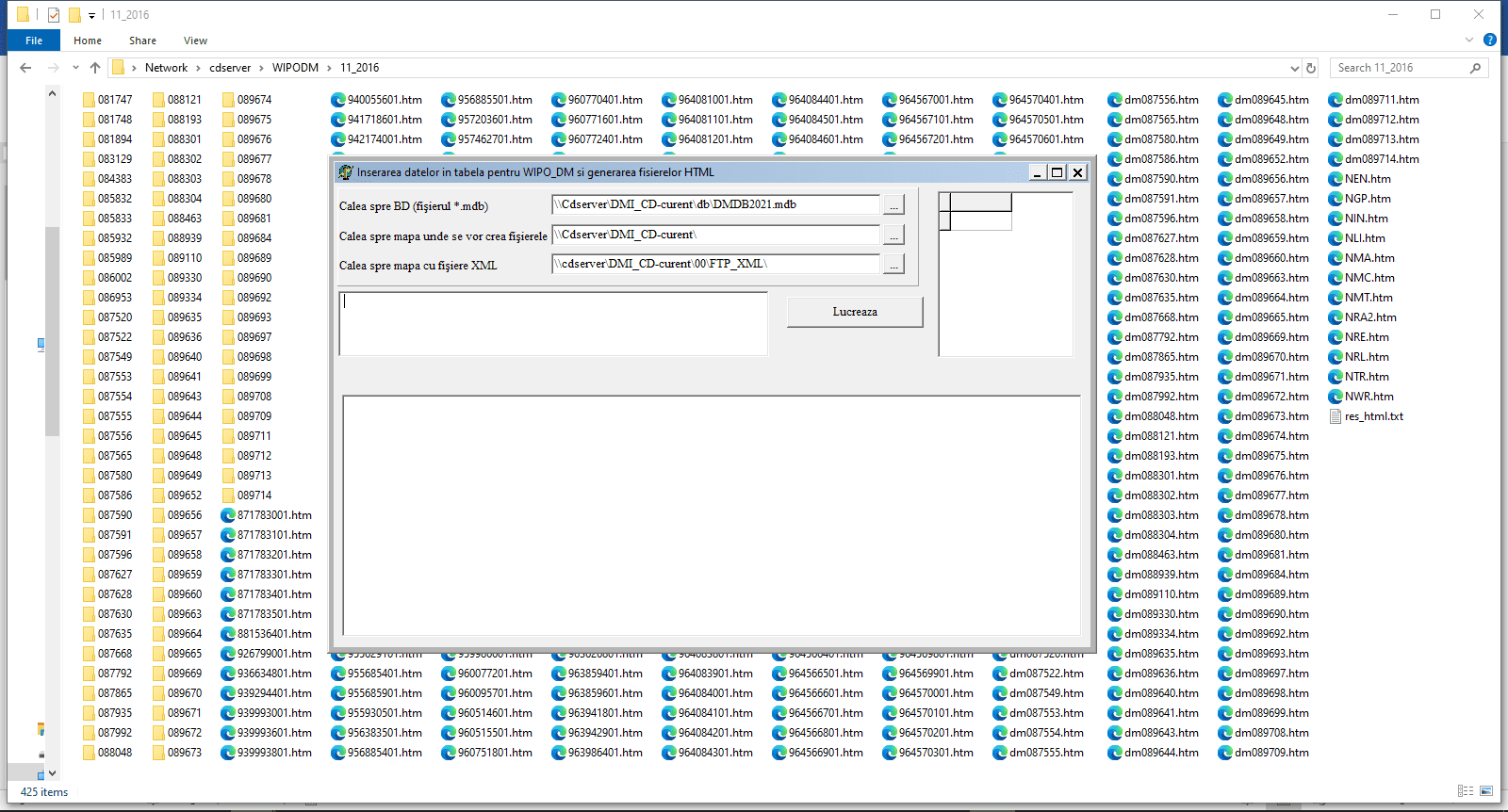Screen dimensions: 1508x812
Task: Select folder 089673
Action: click(176, 753)
